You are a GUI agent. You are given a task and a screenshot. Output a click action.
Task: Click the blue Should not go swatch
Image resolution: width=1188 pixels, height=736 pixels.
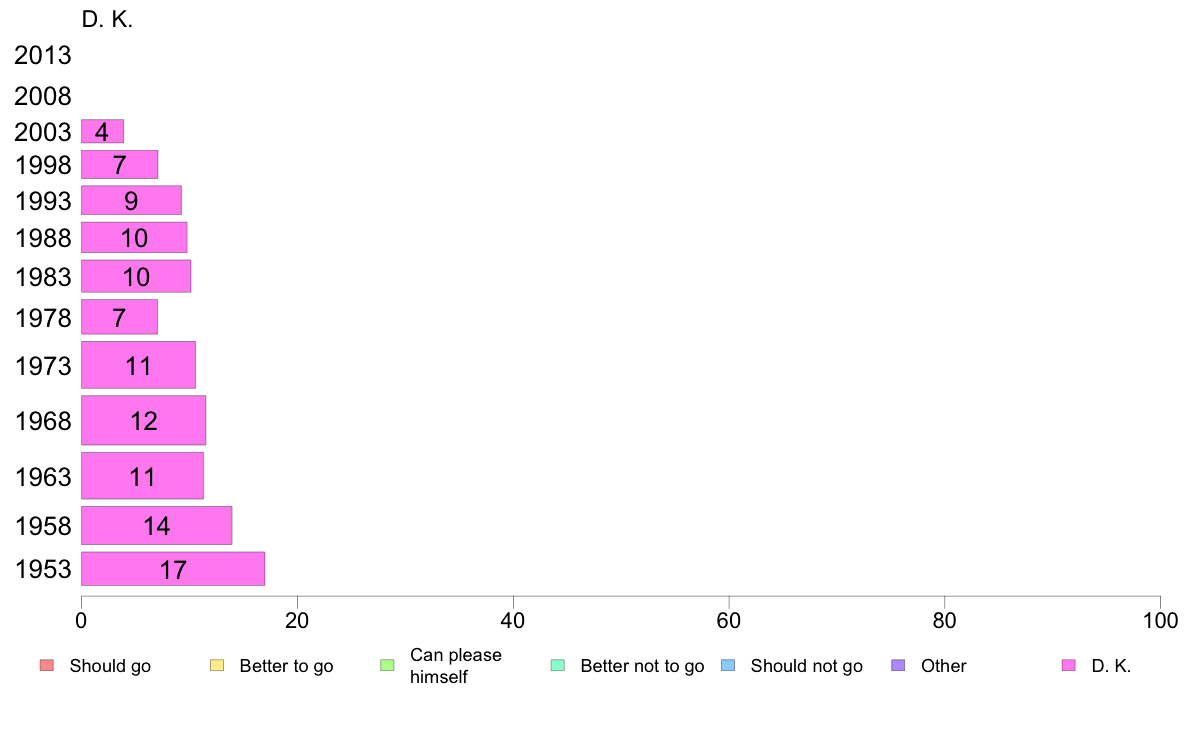728,666
